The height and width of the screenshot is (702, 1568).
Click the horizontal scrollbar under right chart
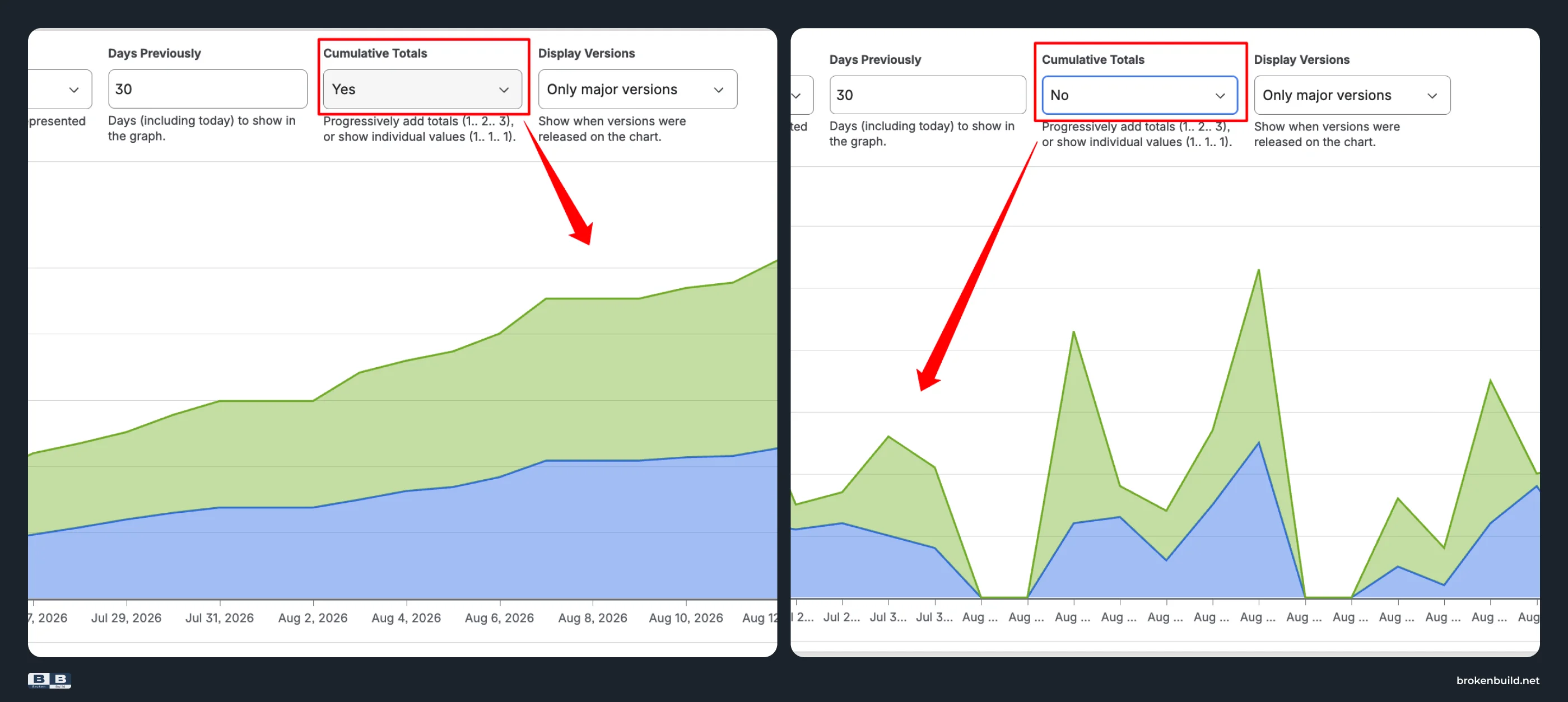pyautogui.click(x=1165, y=653)
